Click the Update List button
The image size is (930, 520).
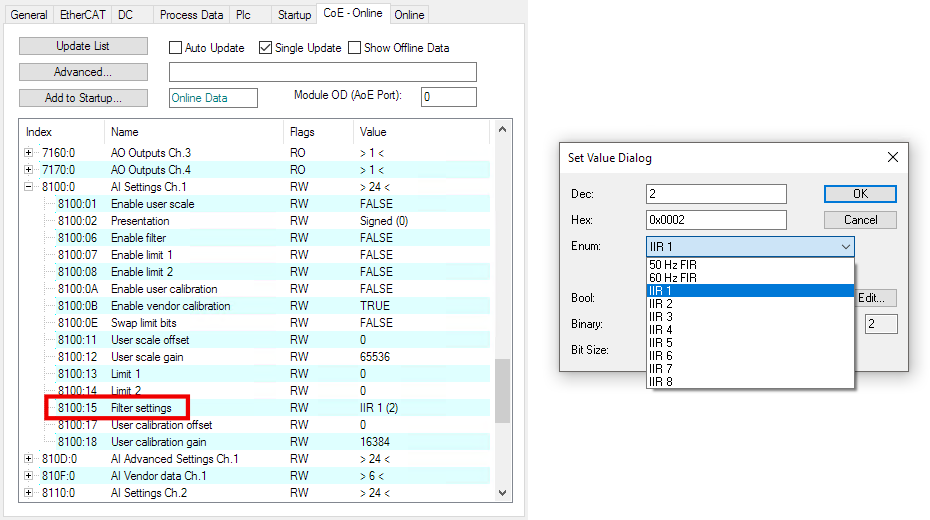click(x=83, y=46)
